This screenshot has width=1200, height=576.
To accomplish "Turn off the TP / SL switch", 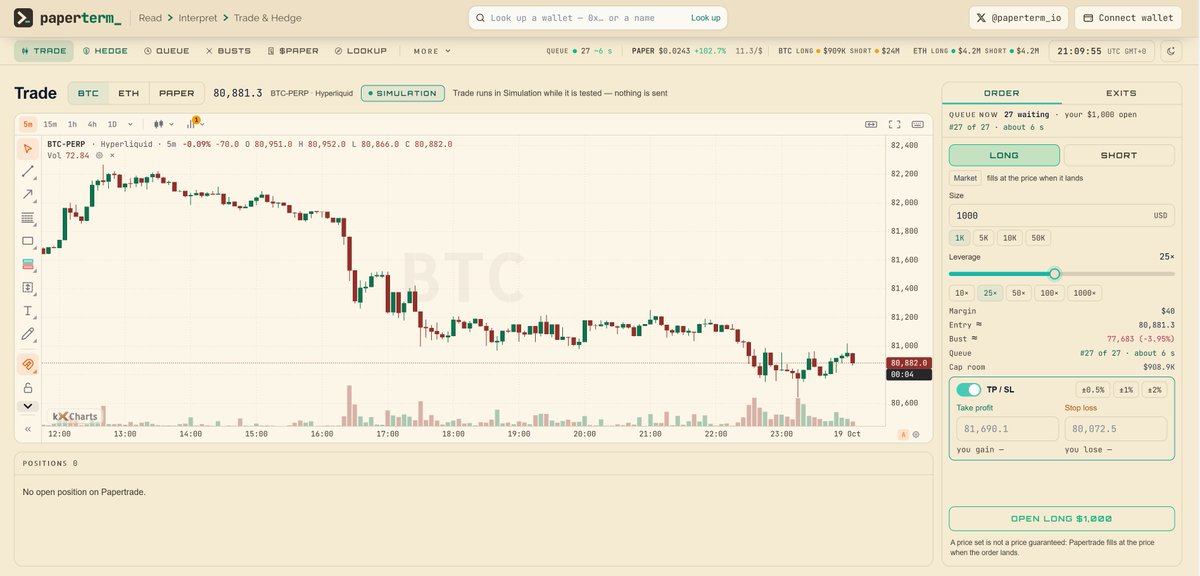I will [x=968, y=389].
